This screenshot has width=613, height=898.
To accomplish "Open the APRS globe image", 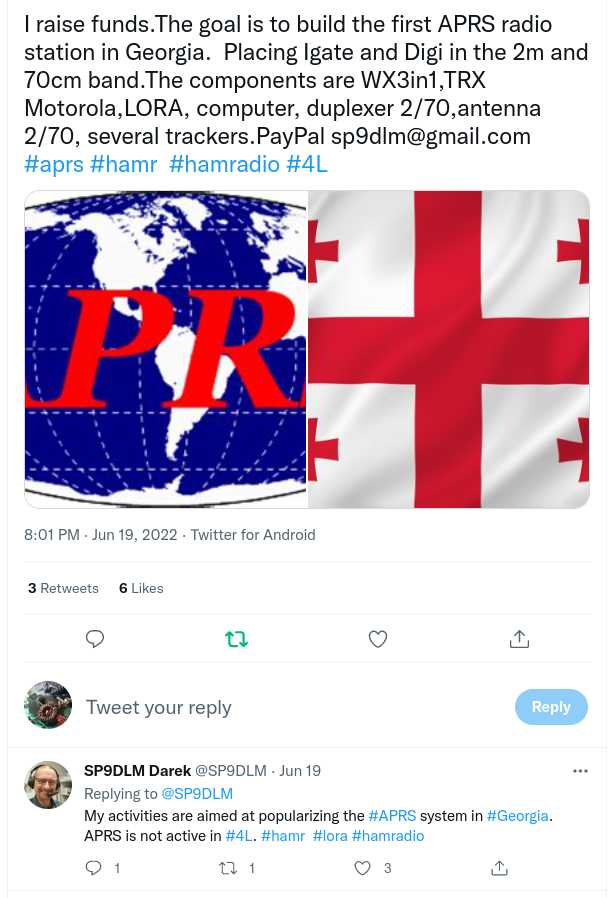I will [166, 349].
